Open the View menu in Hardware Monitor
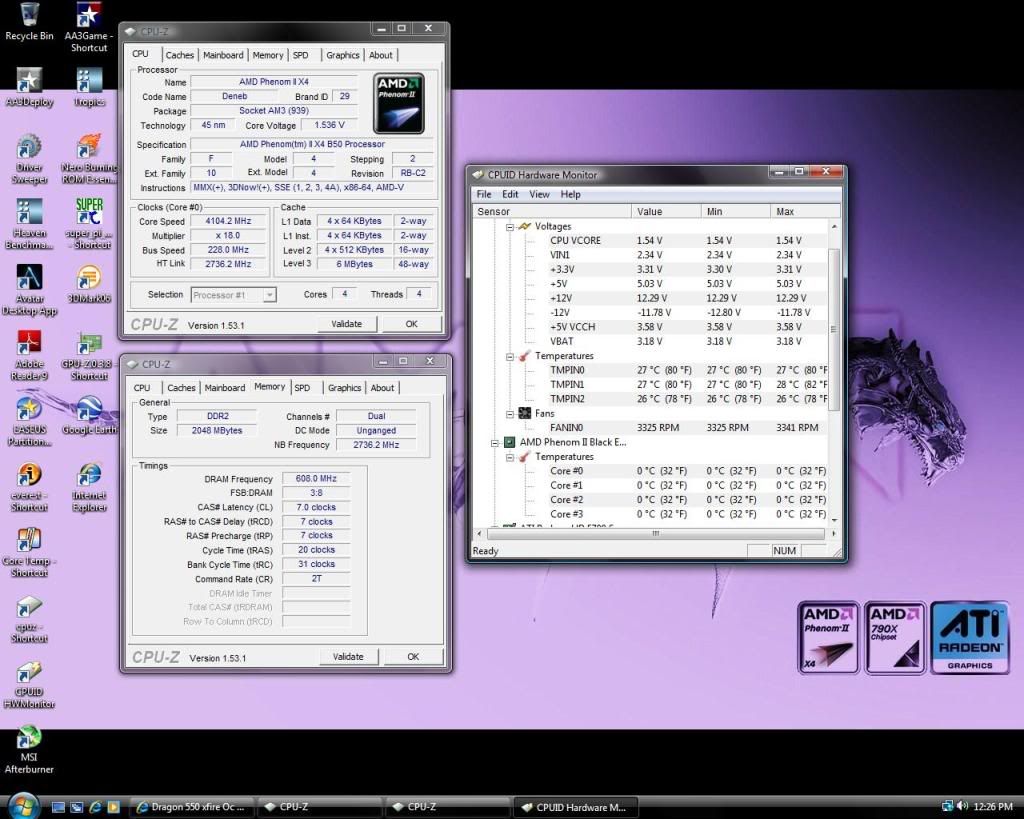The height and width of the screenshot is (819, 1024). pos(539,194)
